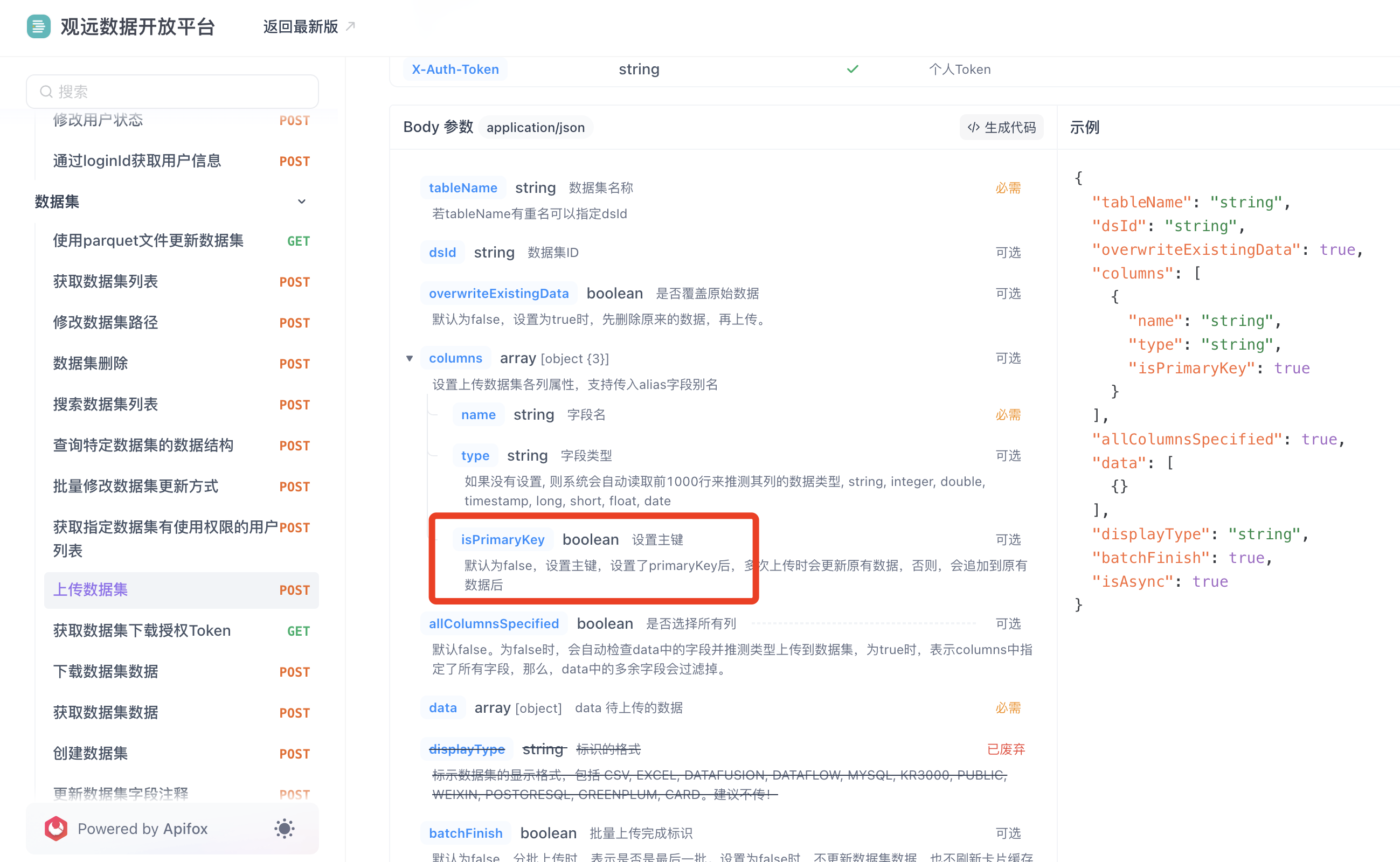Click the deprecated displayType parameter tag

click(467, 748)
